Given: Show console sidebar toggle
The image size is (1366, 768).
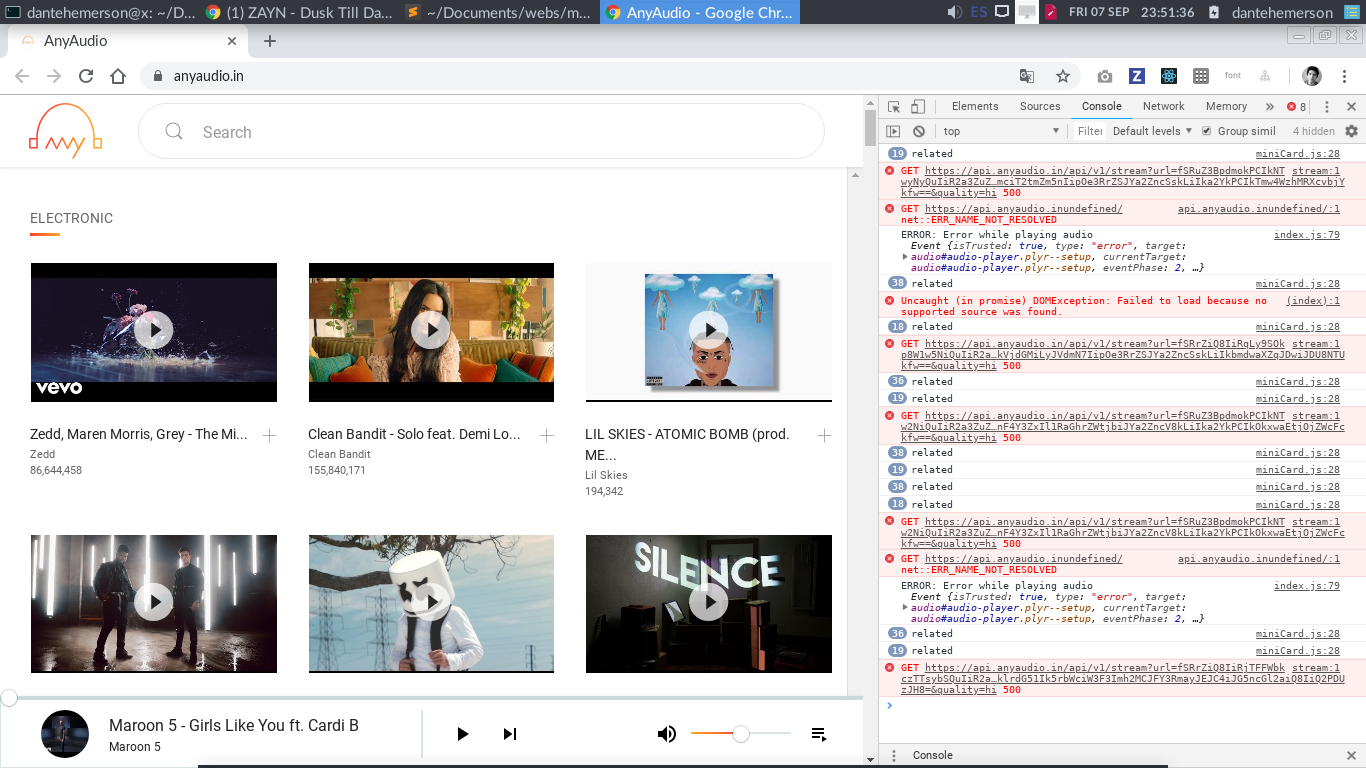Looking at the screenshot, I should point(893,131).
